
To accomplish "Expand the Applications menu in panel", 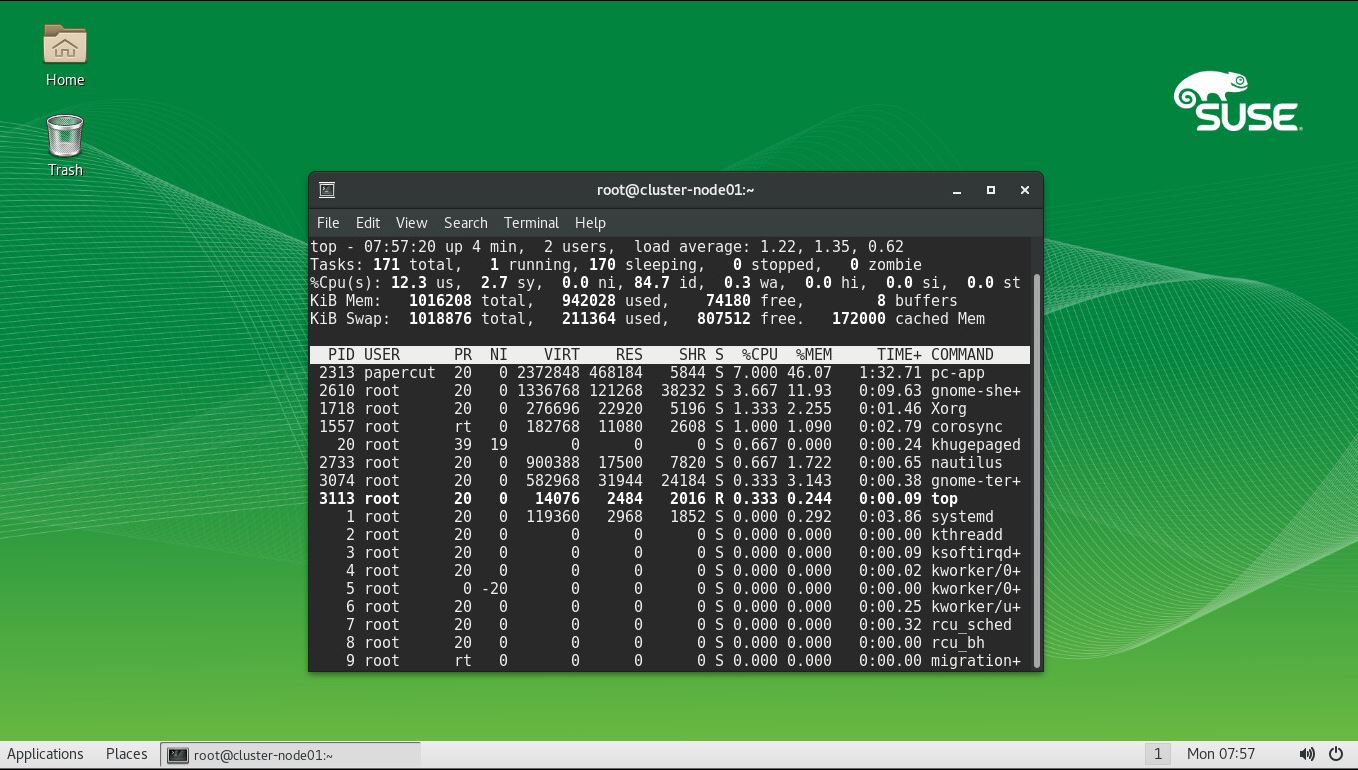I will (x=45, y=754).
